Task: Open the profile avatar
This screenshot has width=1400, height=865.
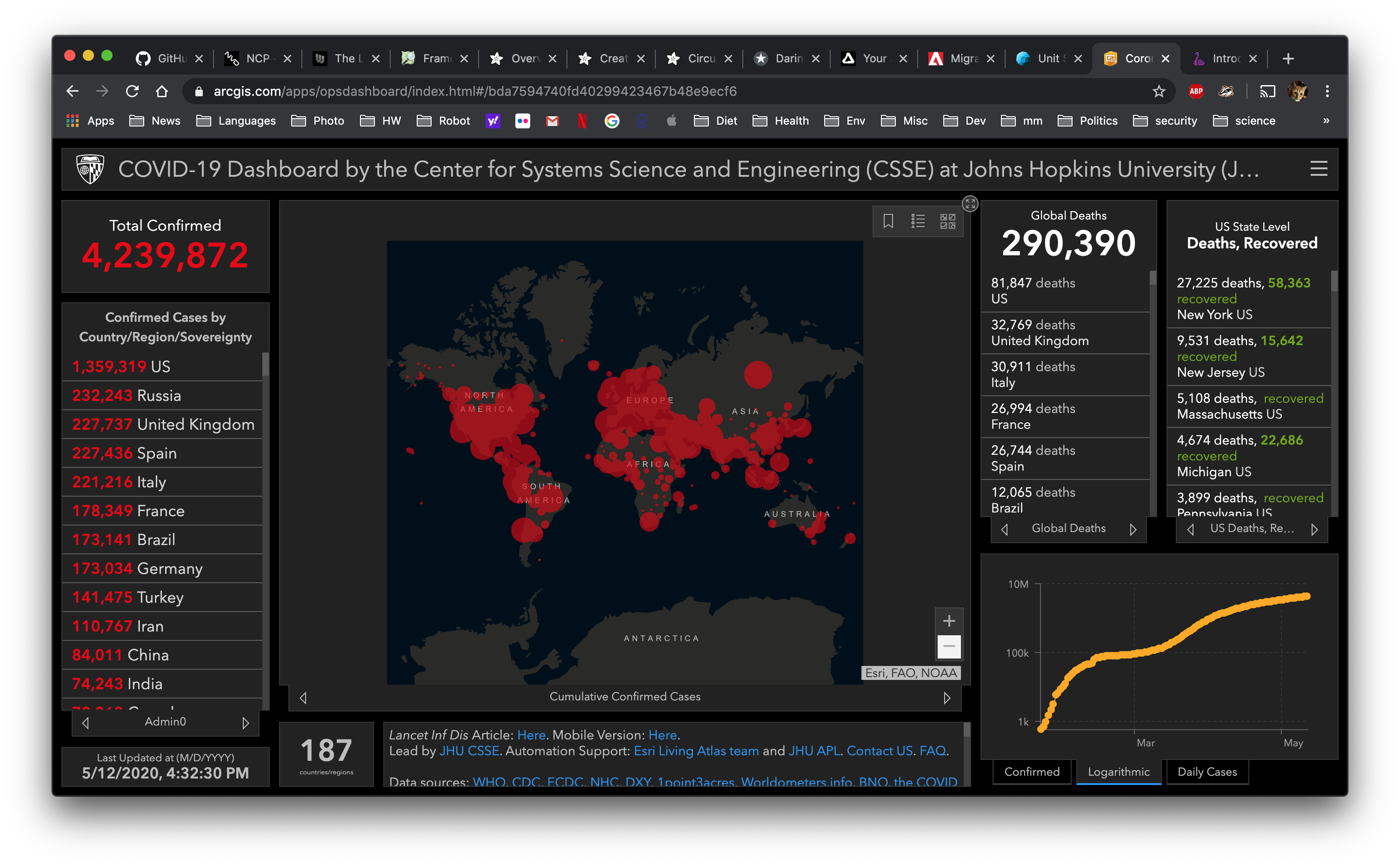Action: (1297, 91)
